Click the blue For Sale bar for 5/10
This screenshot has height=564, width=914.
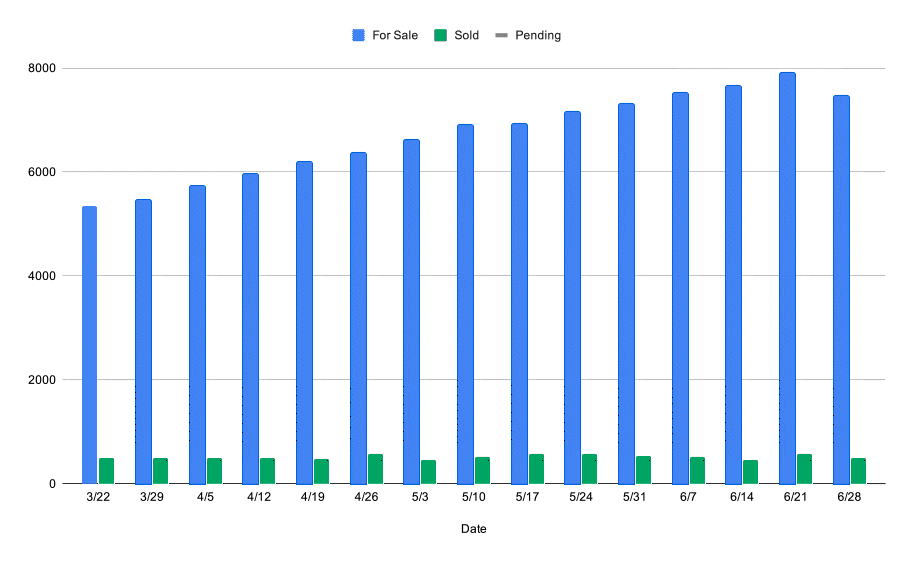point(465,304)
